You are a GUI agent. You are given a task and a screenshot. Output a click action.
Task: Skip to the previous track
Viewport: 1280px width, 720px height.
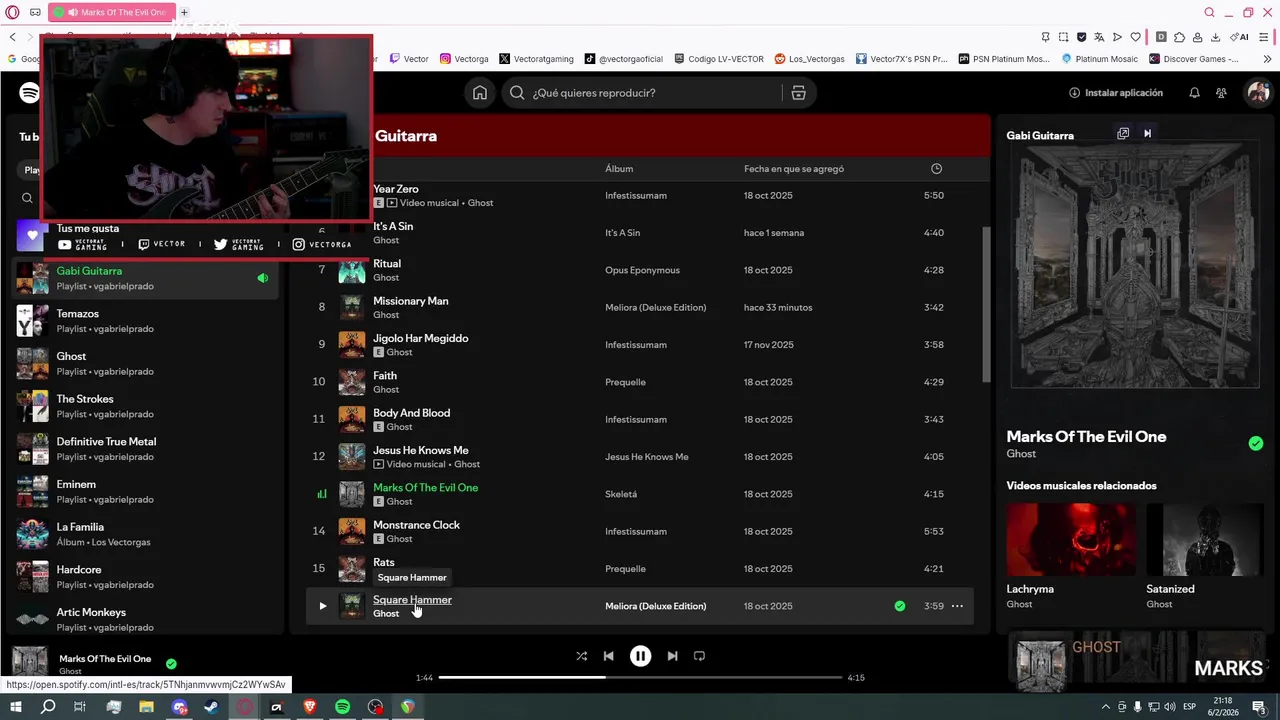[x=608, y=656]
